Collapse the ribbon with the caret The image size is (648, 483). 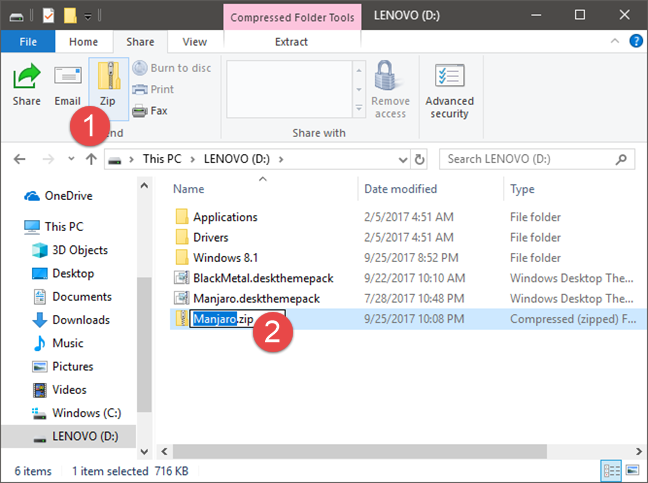coord(615,41)
